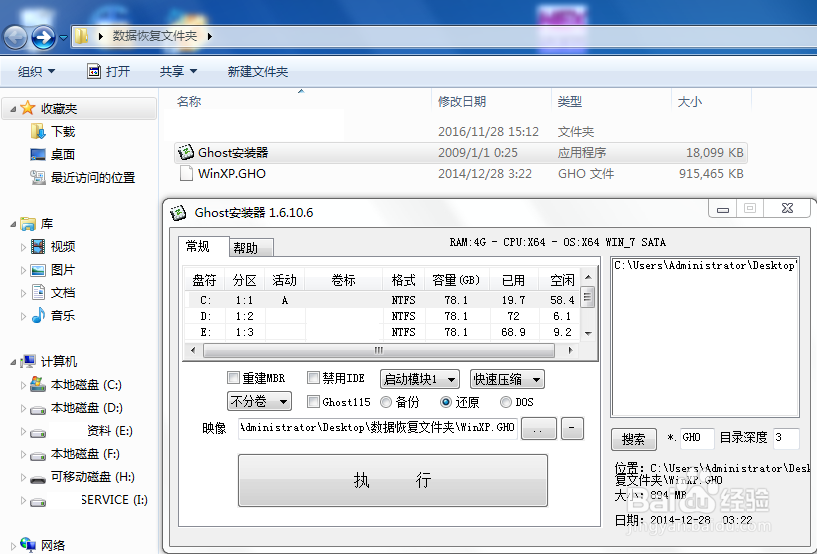Expand the 视频 library node

(x=23, y=247)
